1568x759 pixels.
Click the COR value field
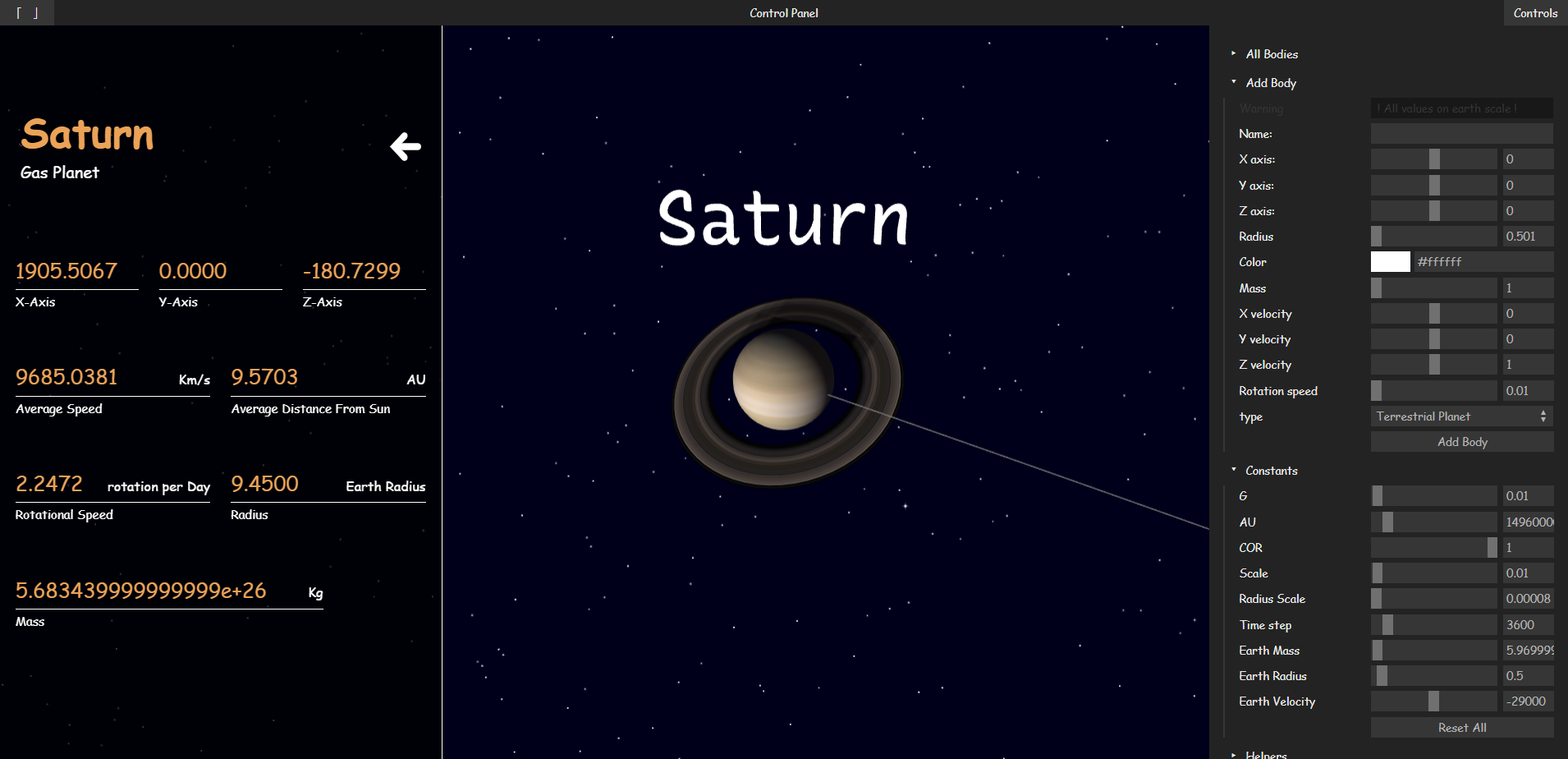[1528, 548]
